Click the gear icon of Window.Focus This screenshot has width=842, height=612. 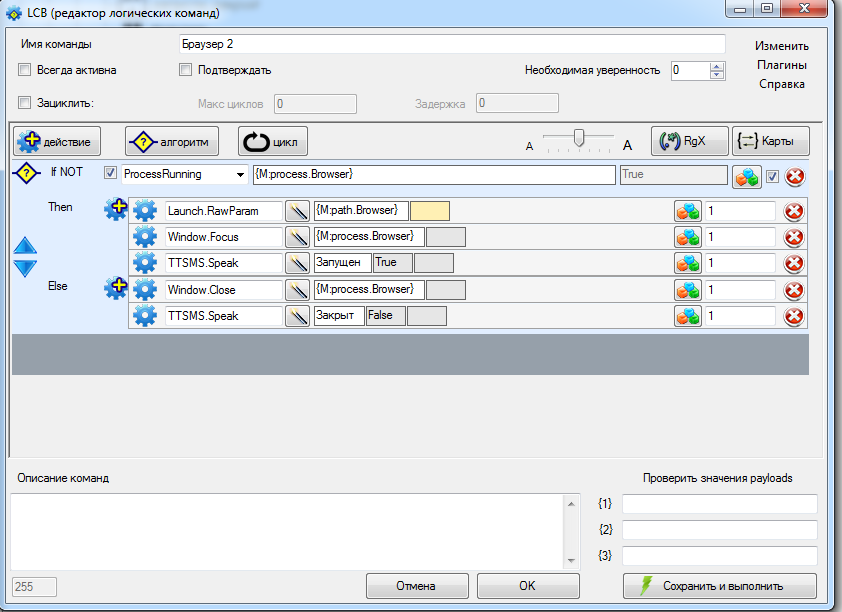145,237
